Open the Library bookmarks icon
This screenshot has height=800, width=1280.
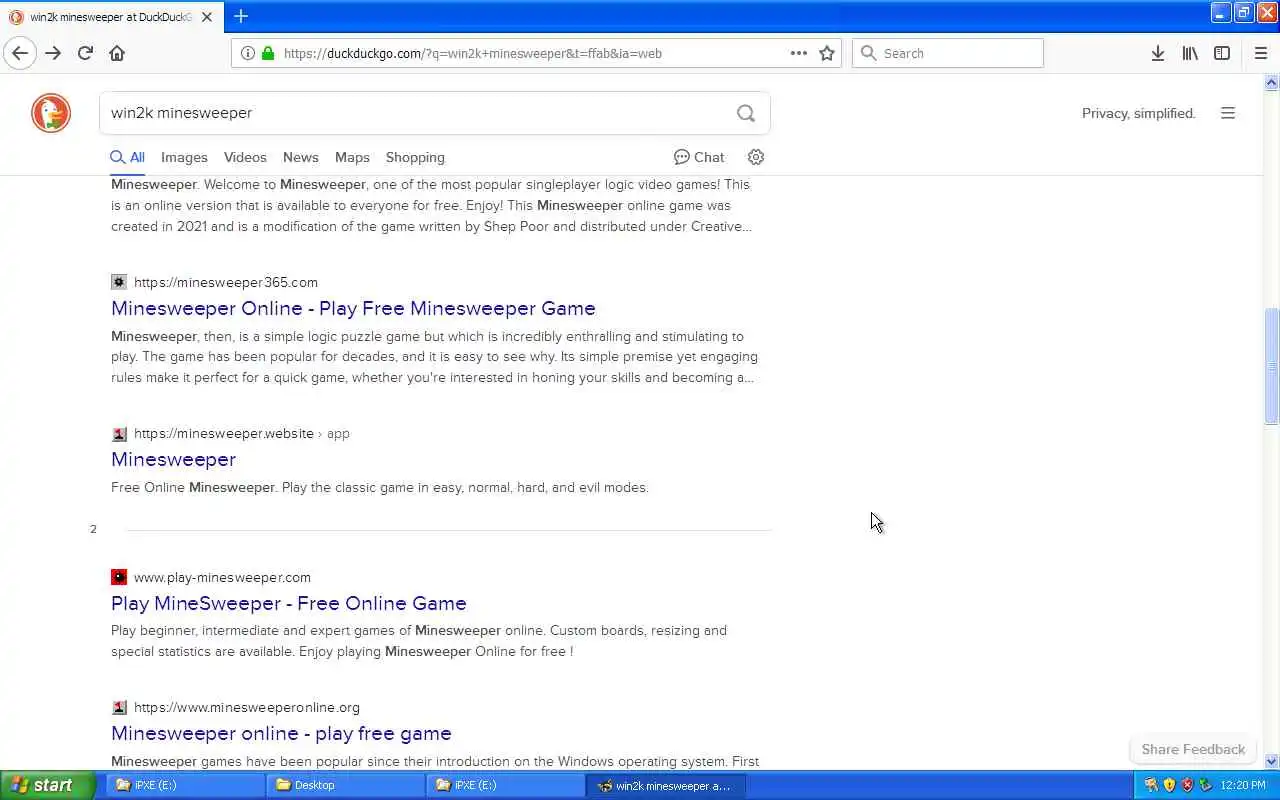tap(1190, 53)
